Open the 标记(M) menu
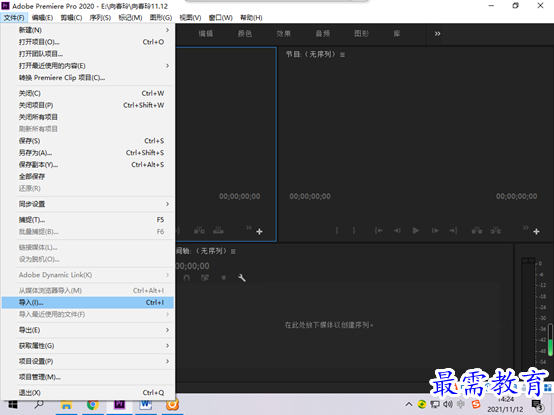The height and width of the screenshot is (415, 554). click(130, 18)
